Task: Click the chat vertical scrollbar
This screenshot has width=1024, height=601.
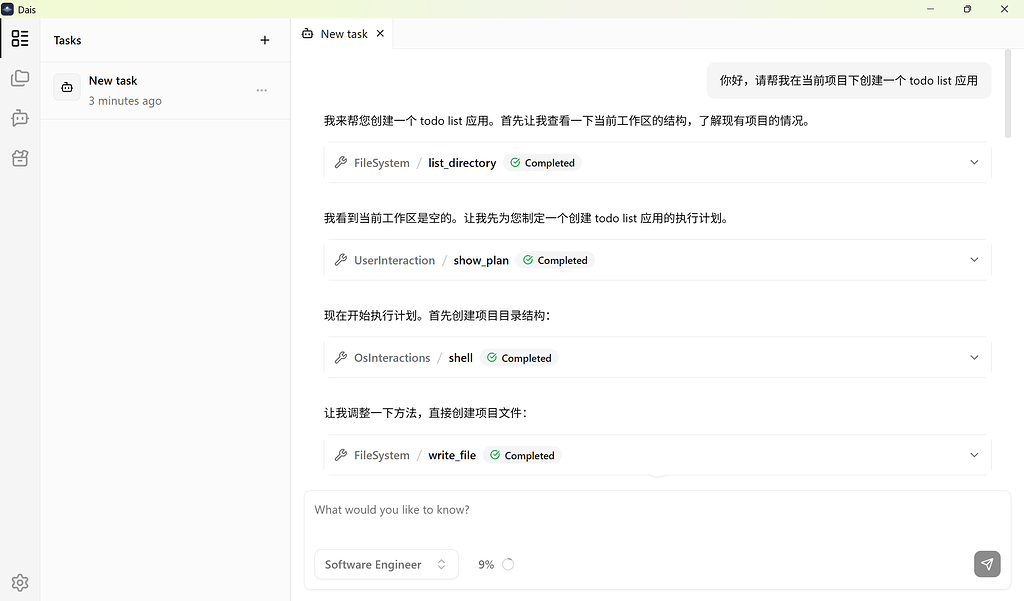Action: click(1008, 93)
